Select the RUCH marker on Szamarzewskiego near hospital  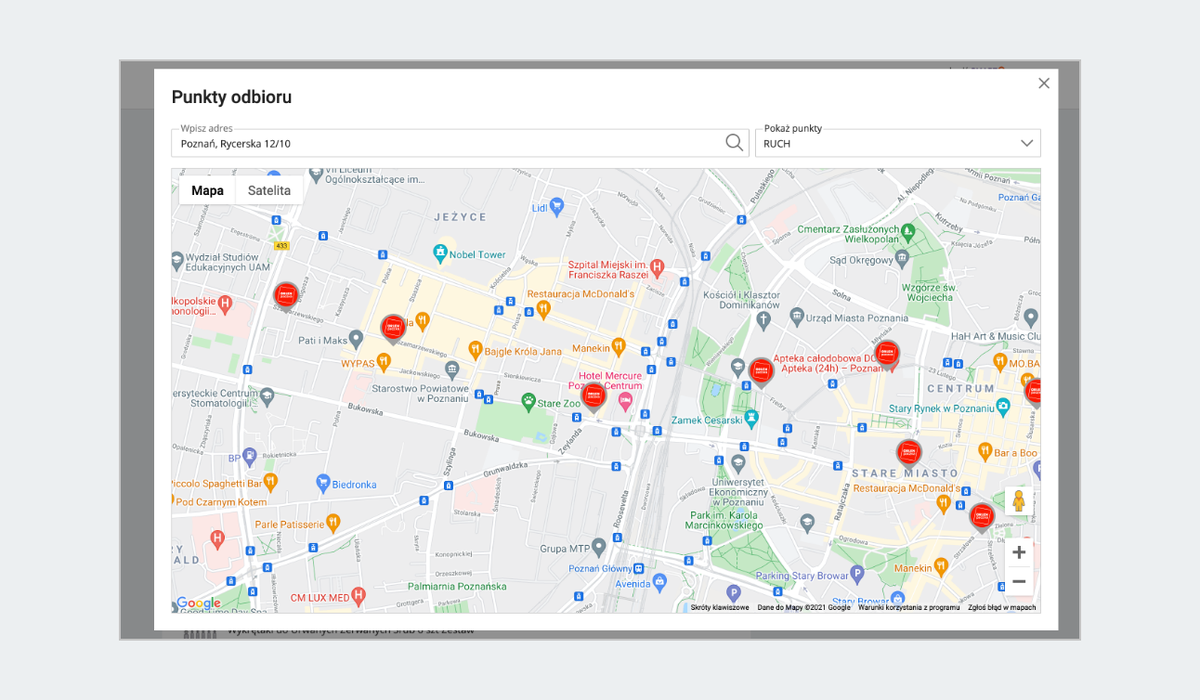tap(286, 297)
